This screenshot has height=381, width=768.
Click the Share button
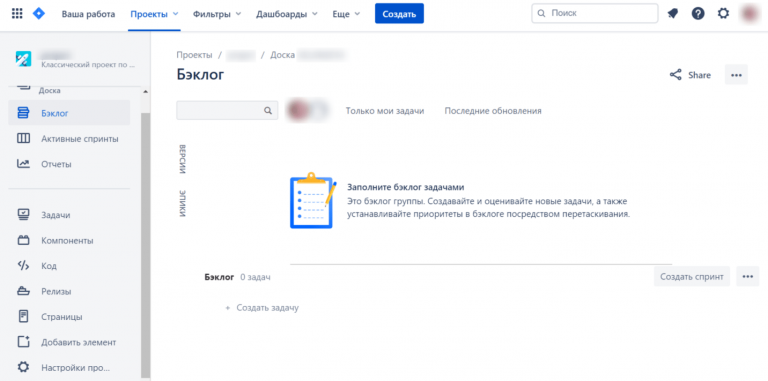690,75
